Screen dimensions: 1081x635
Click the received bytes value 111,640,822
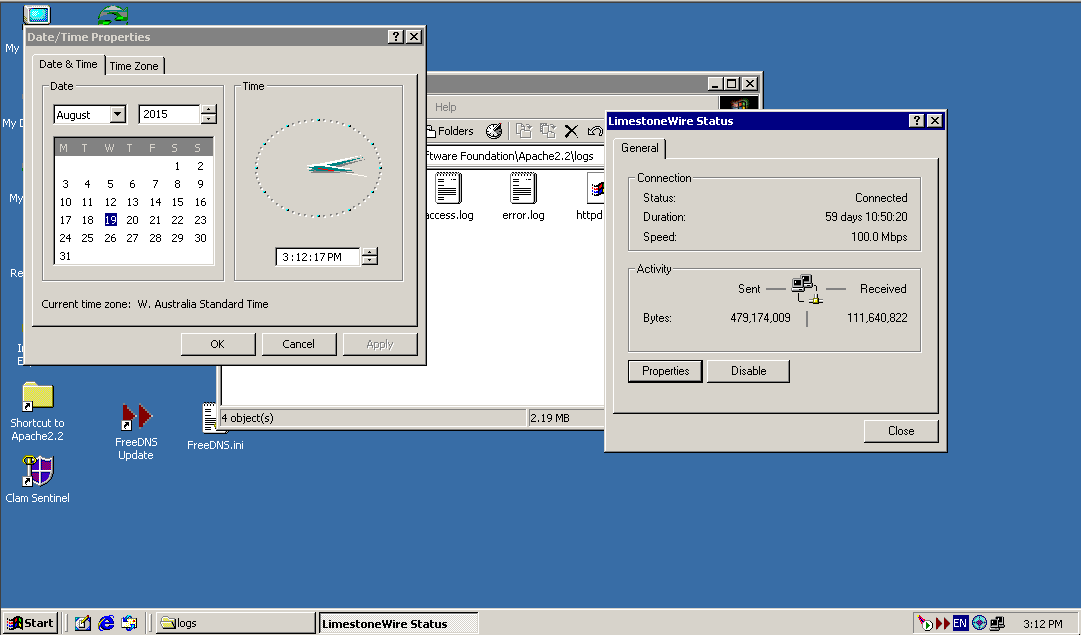[x=877, y=318]
